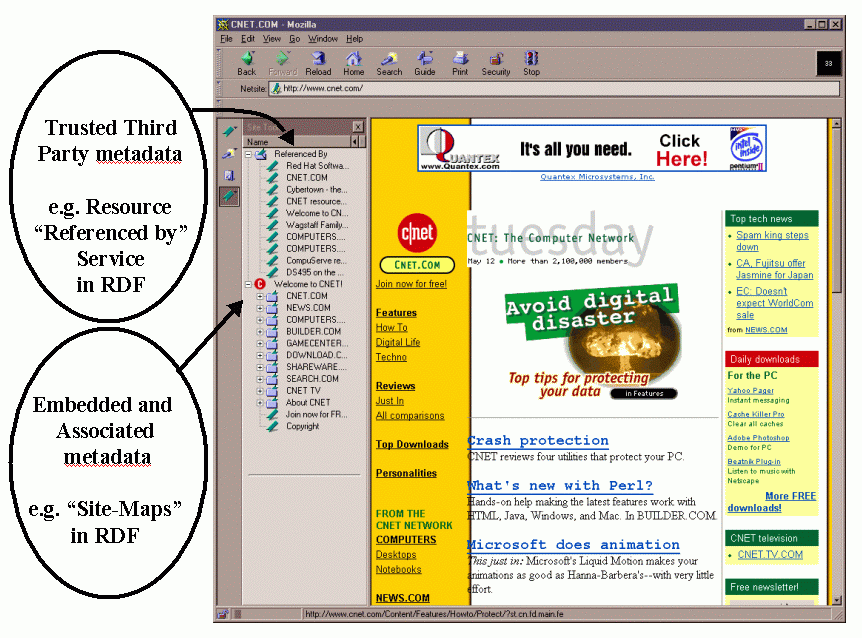Stop loading with the Stop icon
The height and width of the screenshot is (638, 862).
(531, 62)
